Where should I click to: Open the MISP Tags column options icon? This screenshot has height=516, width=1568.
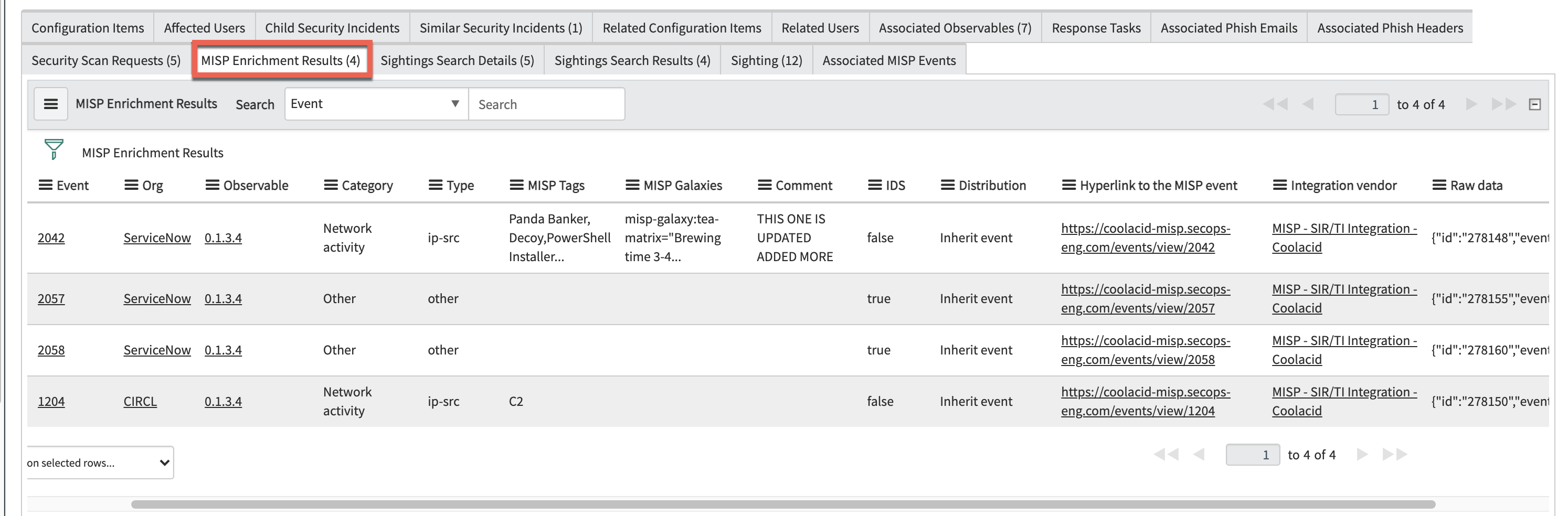tap(517, 185)
